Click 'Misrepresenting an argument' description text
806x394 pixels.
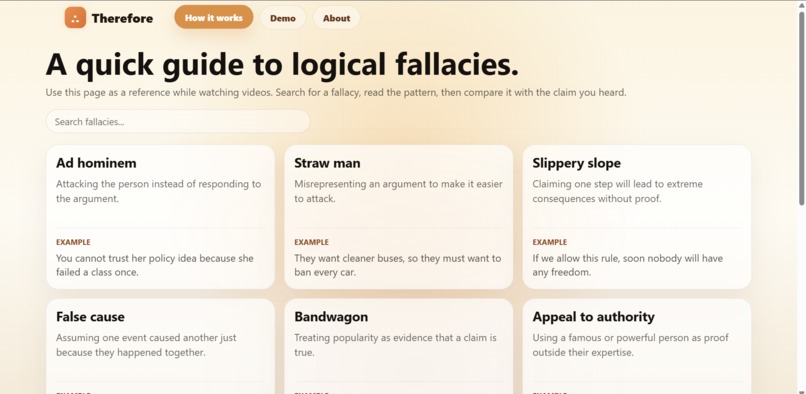coord(398,191)
